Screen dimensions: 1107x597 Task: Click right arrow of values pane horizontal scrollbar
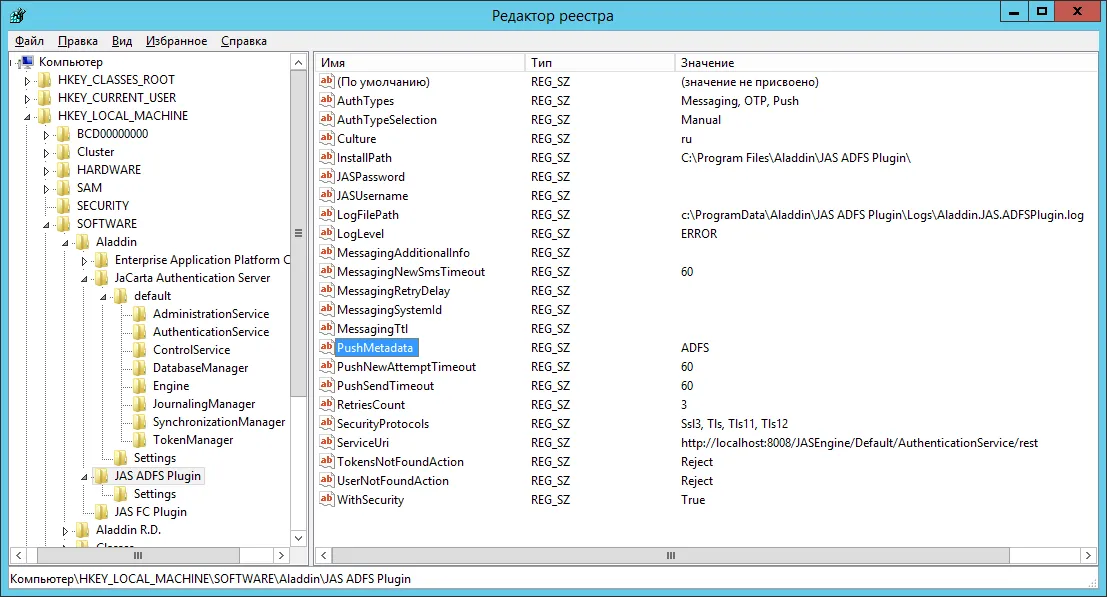click(1088, 556)
